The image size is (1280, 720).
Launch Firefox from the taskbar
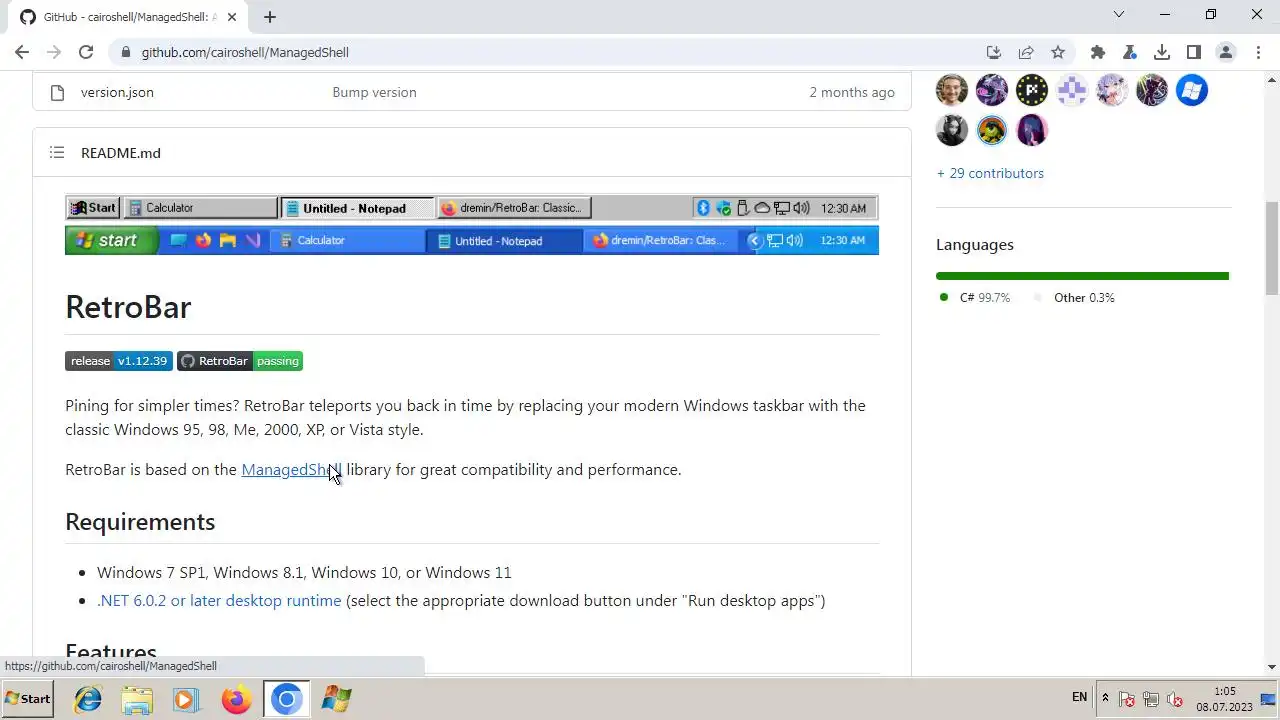[x=236, y=699]
